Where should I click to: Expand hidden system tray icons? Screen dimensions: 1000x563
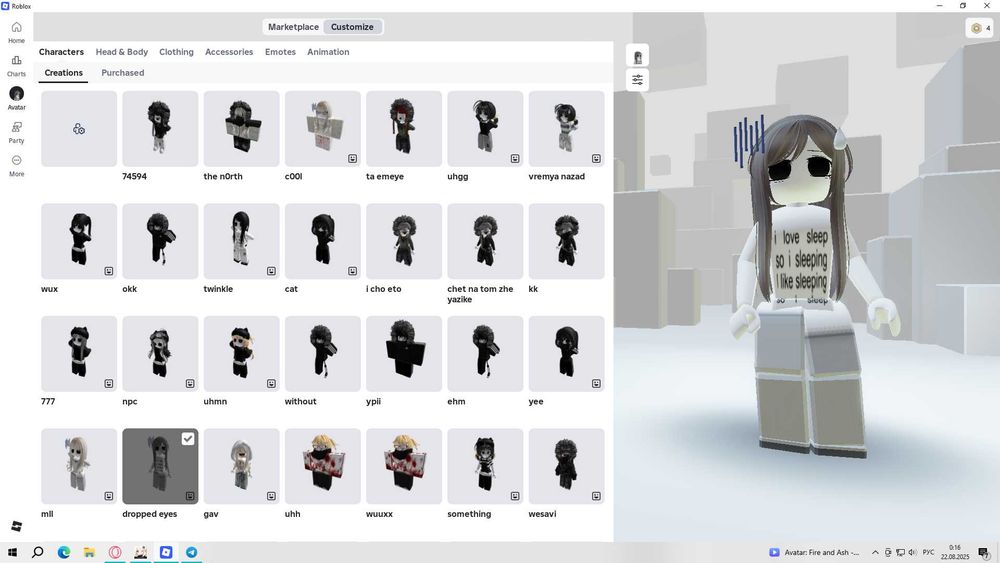click(x=875, y=553)
